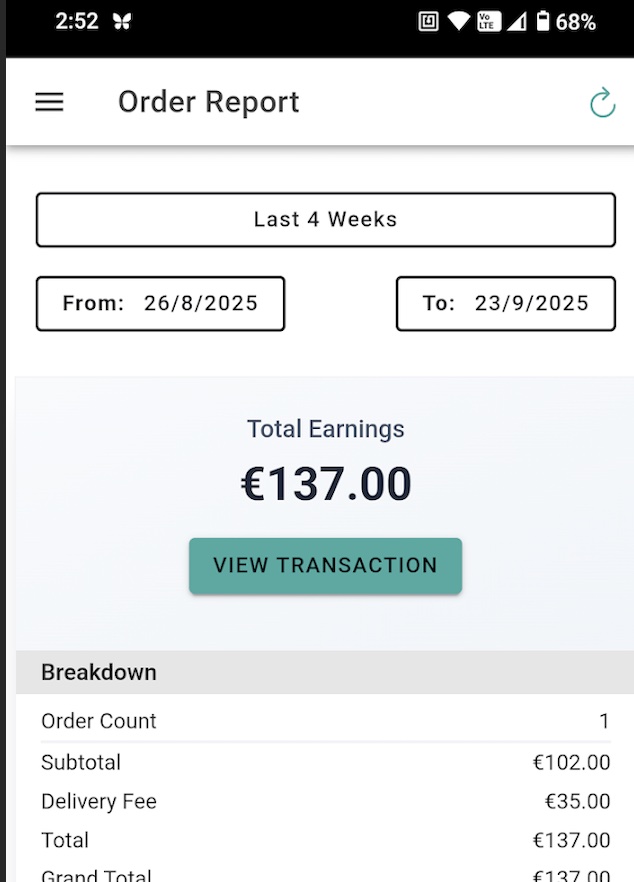The width and height of the screenshot is (634, 882).
Task: Tap the Total Earnings label
Action: coord(326,429)
